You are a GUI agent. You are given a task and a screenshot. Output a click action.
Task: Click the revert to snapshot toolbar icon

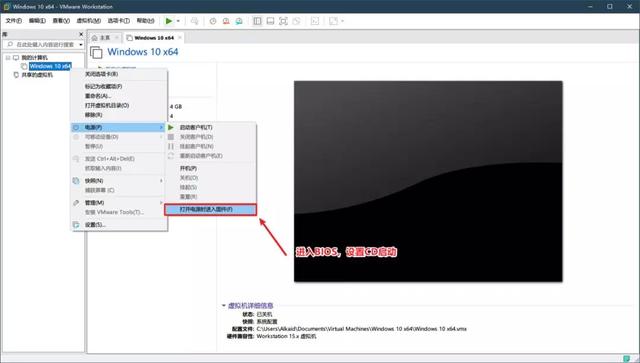coord(226,21)
